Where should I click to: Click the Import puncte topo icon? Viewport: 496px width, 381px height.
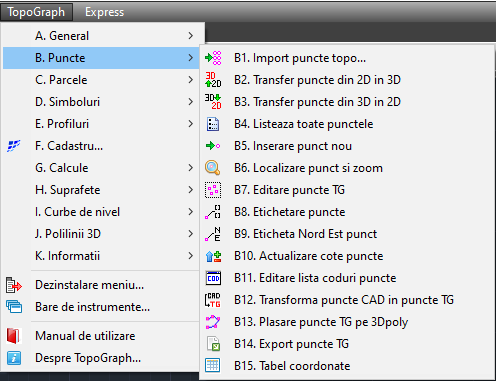[x=213, y=58]
